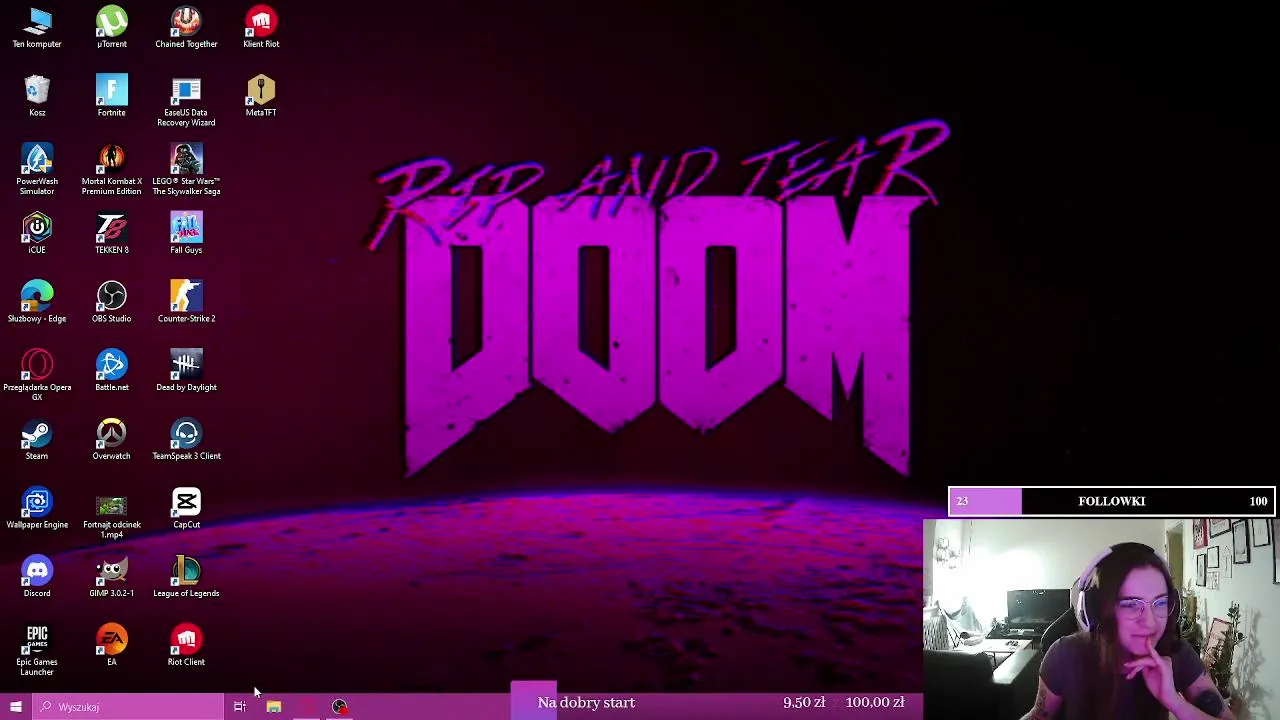Launch TEKKEN 8 shortcut
1280x720 pixels.
pos(111,233)
